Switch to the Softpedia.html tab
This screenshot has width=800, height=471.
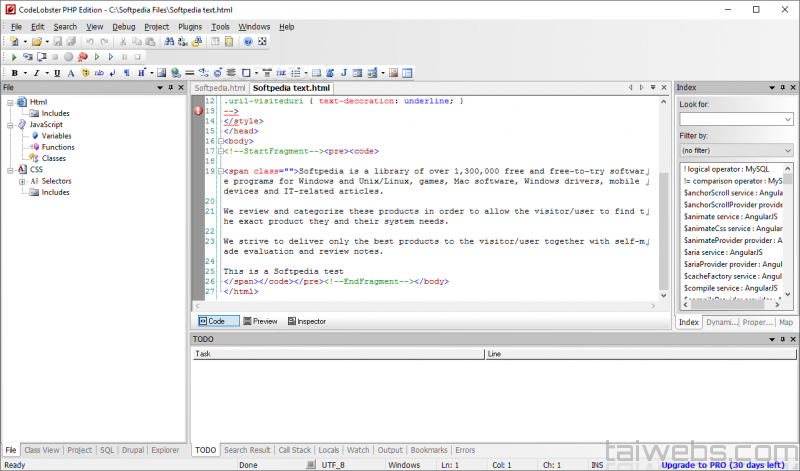tap(219, 88)
